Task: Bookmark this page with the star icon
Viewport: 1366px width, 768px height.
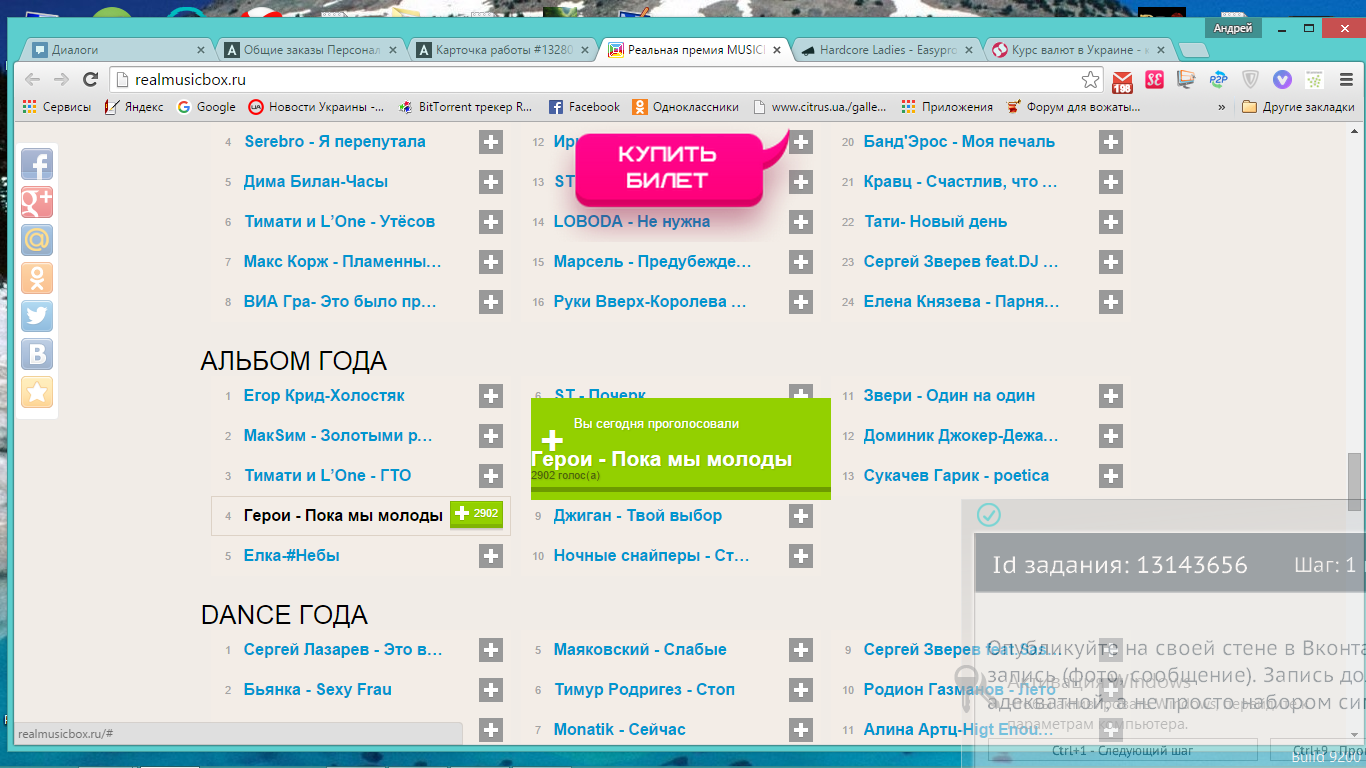Action: pyautogui.click(x=1090, y=80)
